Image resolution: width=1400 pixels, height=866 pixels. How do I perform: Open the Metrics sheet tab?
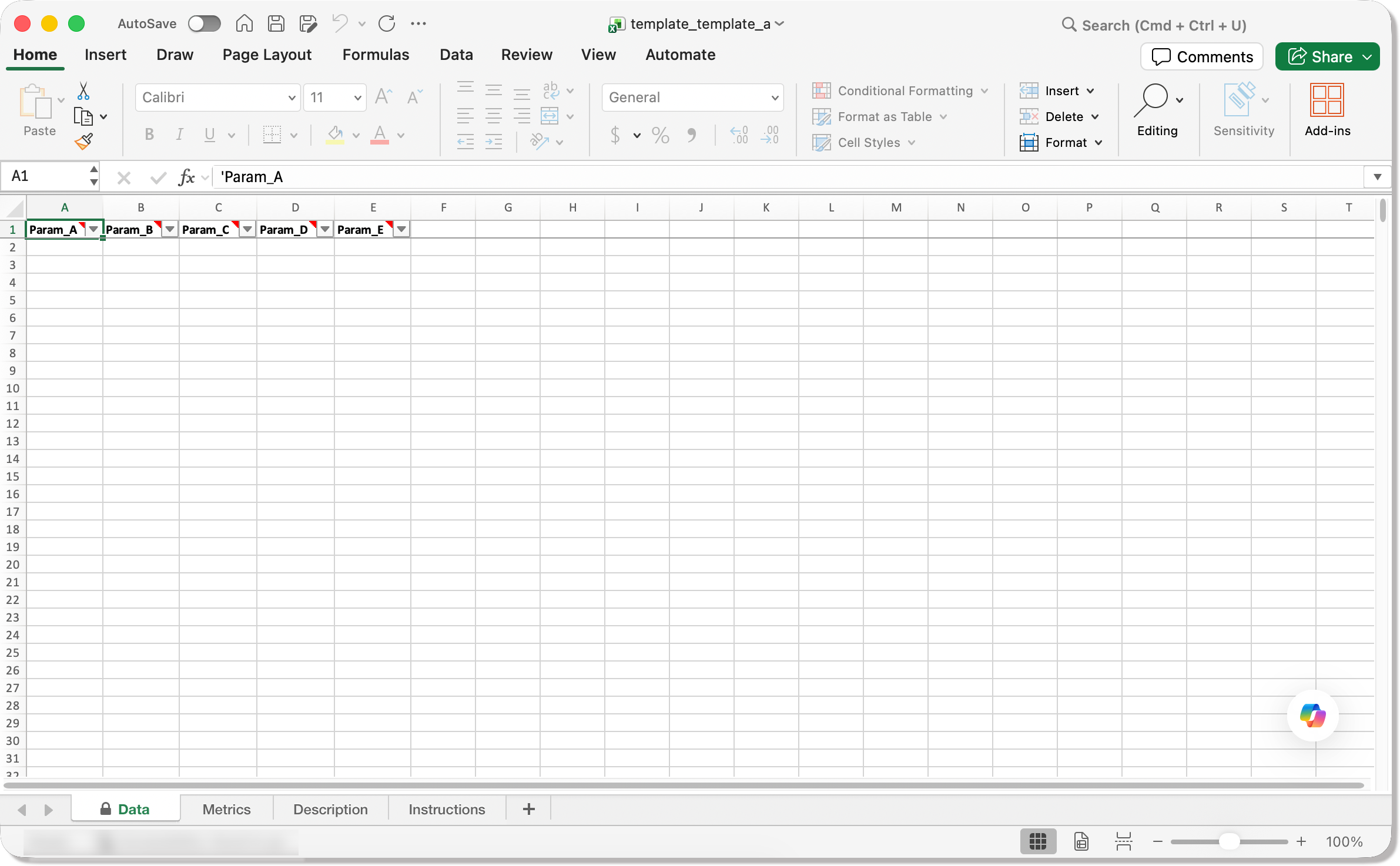click(x=226, y=810)
